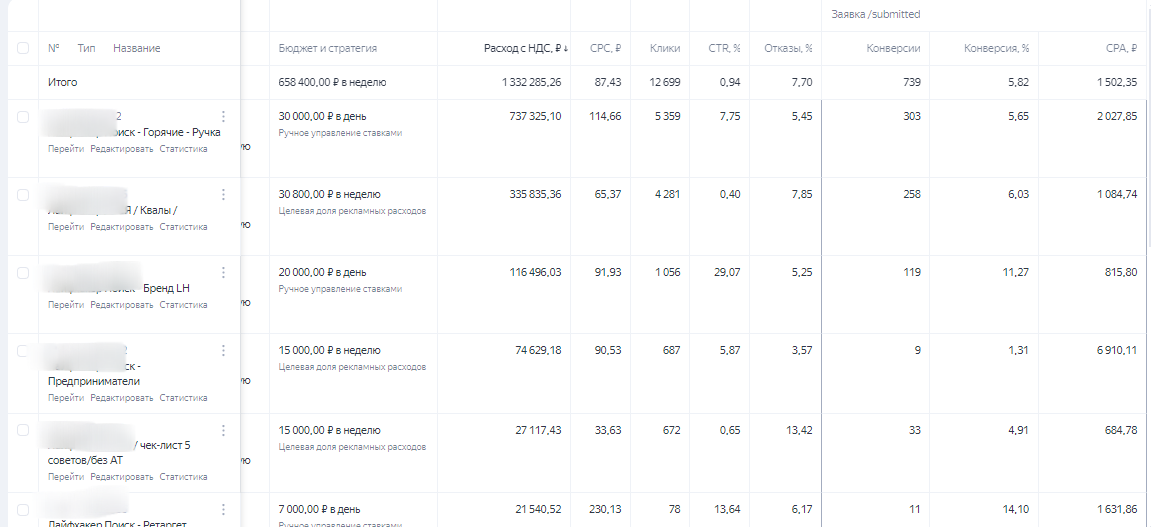Click Редактировать under Предприниматели campaign

[x=122, y=398]
